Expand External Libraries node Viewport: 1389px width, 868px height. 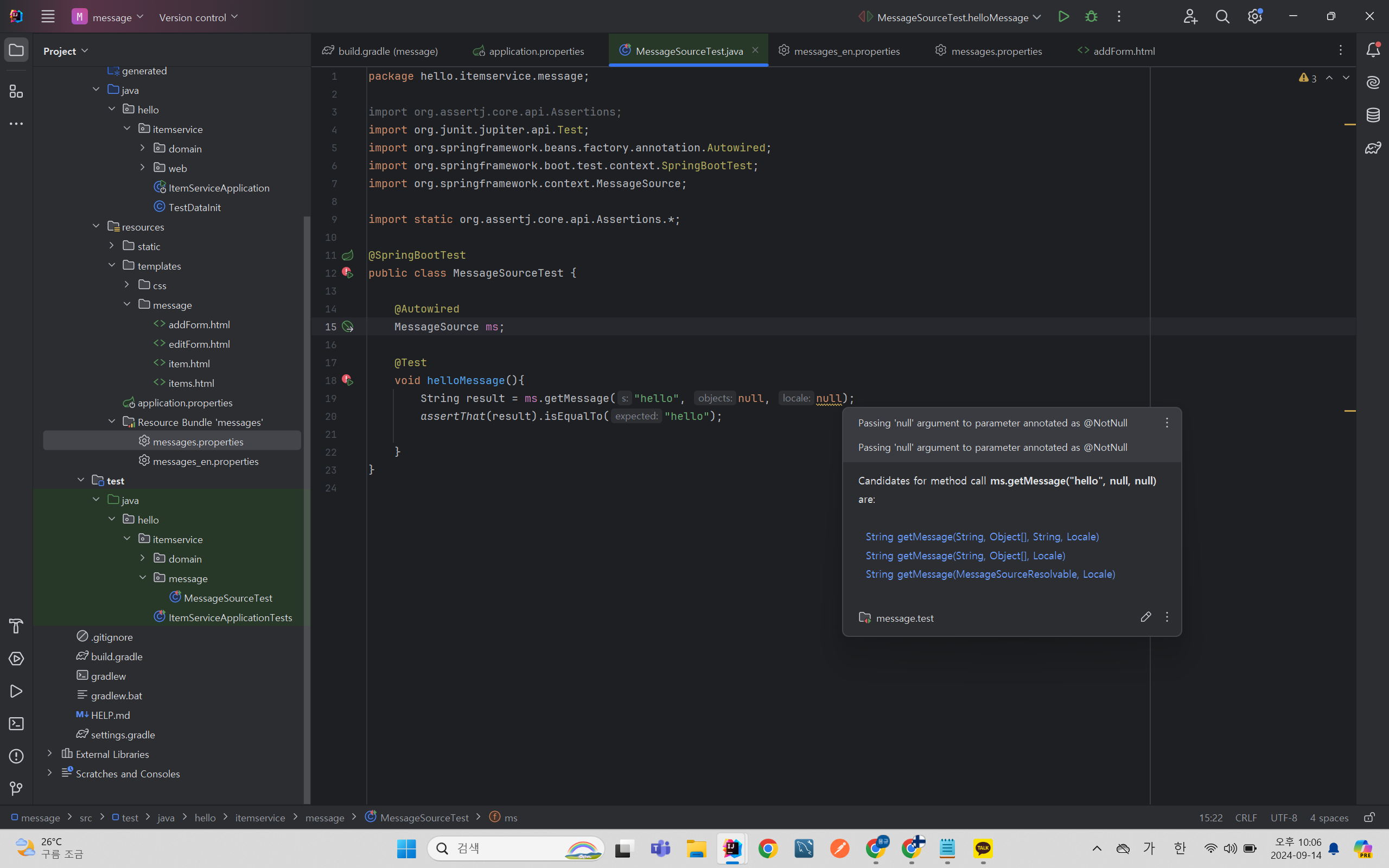(49, 753)
